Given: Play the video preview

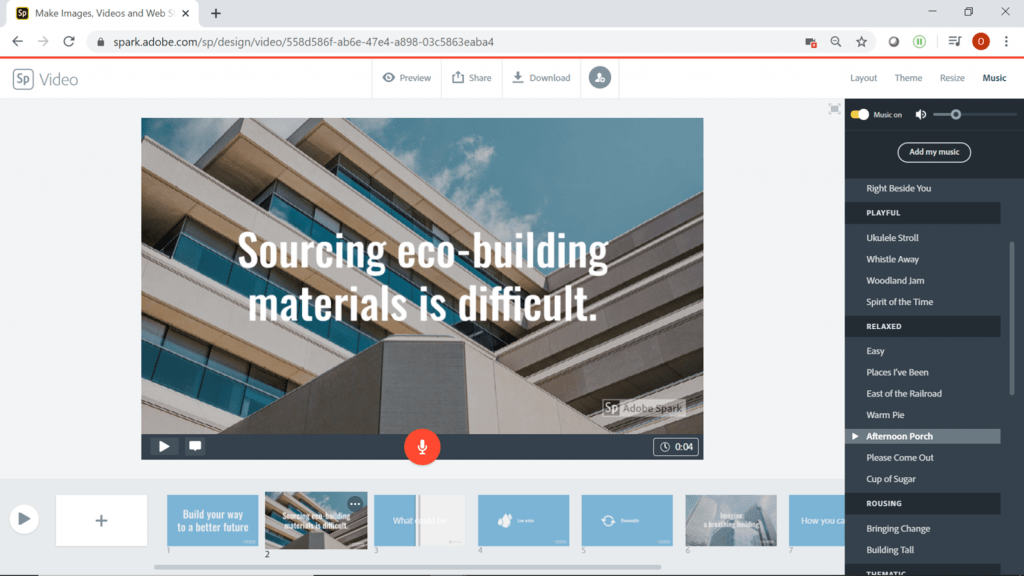Looking at the screenshot, I should tap(163, 446).
